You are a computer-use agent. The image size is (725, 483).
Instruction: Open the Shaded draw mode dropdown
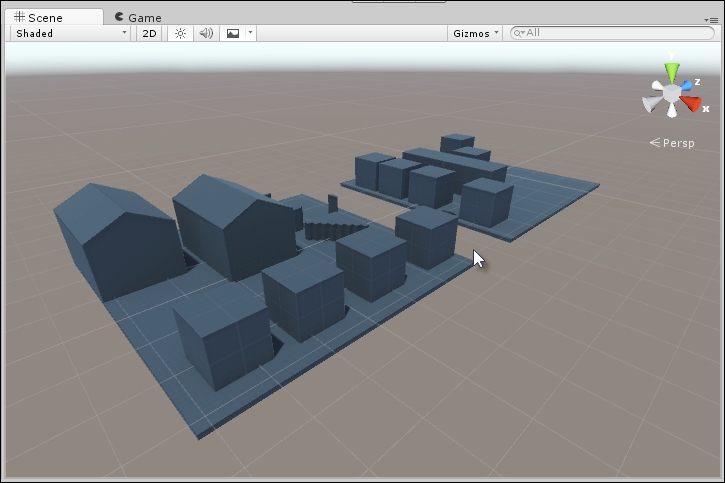tap(71, 33)
